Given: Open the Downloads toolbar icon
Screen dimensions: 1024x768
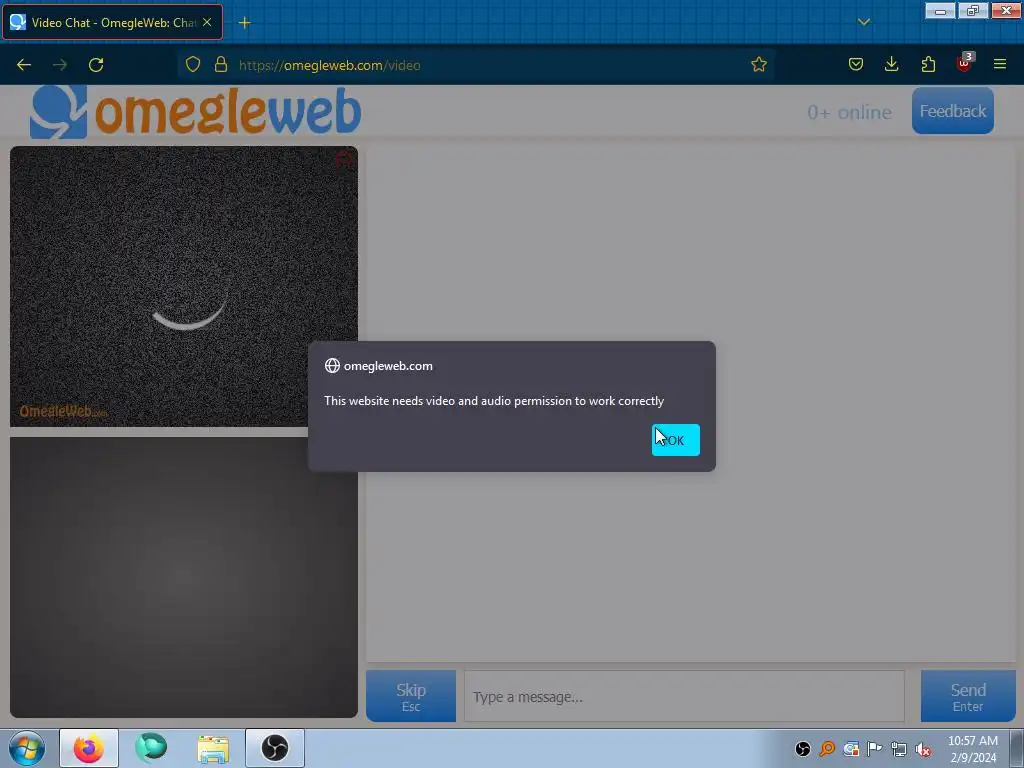Looking at the screenshot, I should point(891,64).
